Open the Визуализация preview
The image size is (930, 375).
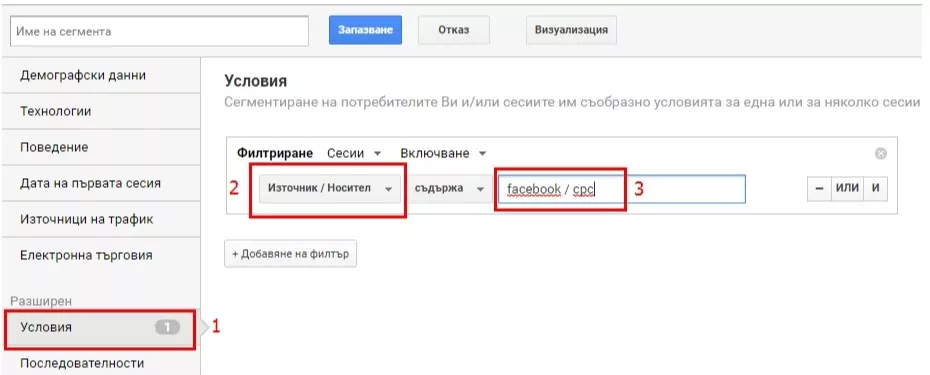click(x=571, y=30)
